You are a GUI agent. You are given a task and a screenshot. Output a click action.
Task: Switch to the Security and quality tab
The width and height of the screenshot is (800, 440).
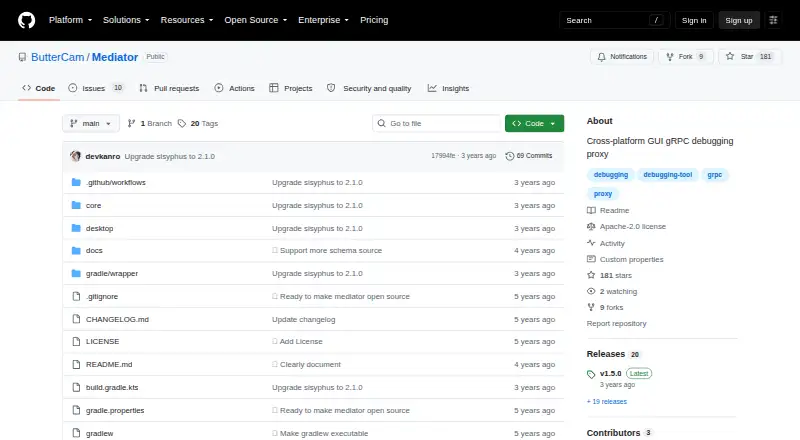369,88
